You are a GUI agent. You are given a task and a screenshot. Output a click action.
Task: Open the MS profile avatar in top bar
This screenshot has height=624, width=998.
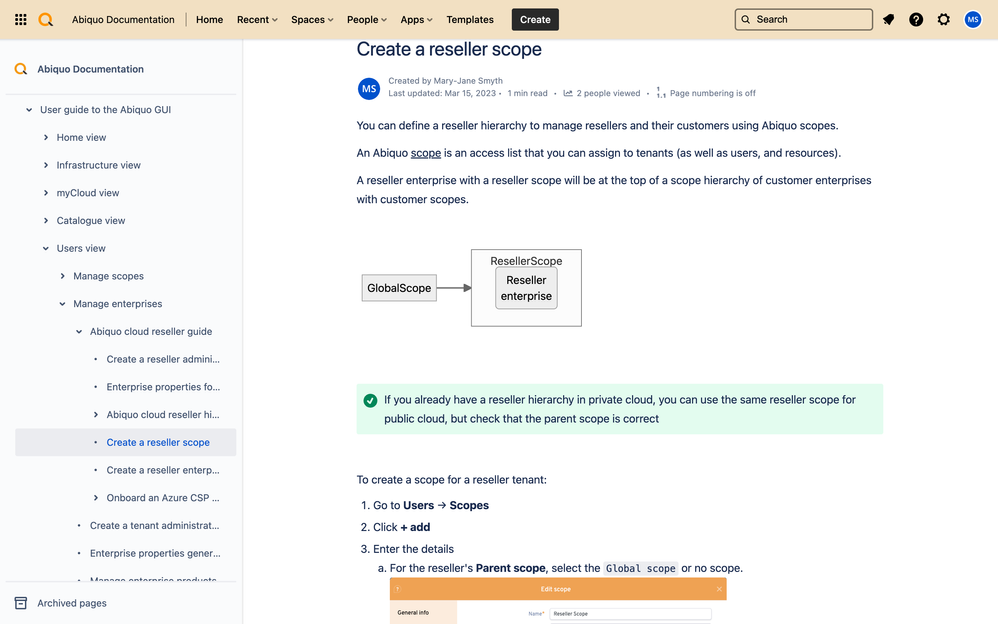pos(973,20)
